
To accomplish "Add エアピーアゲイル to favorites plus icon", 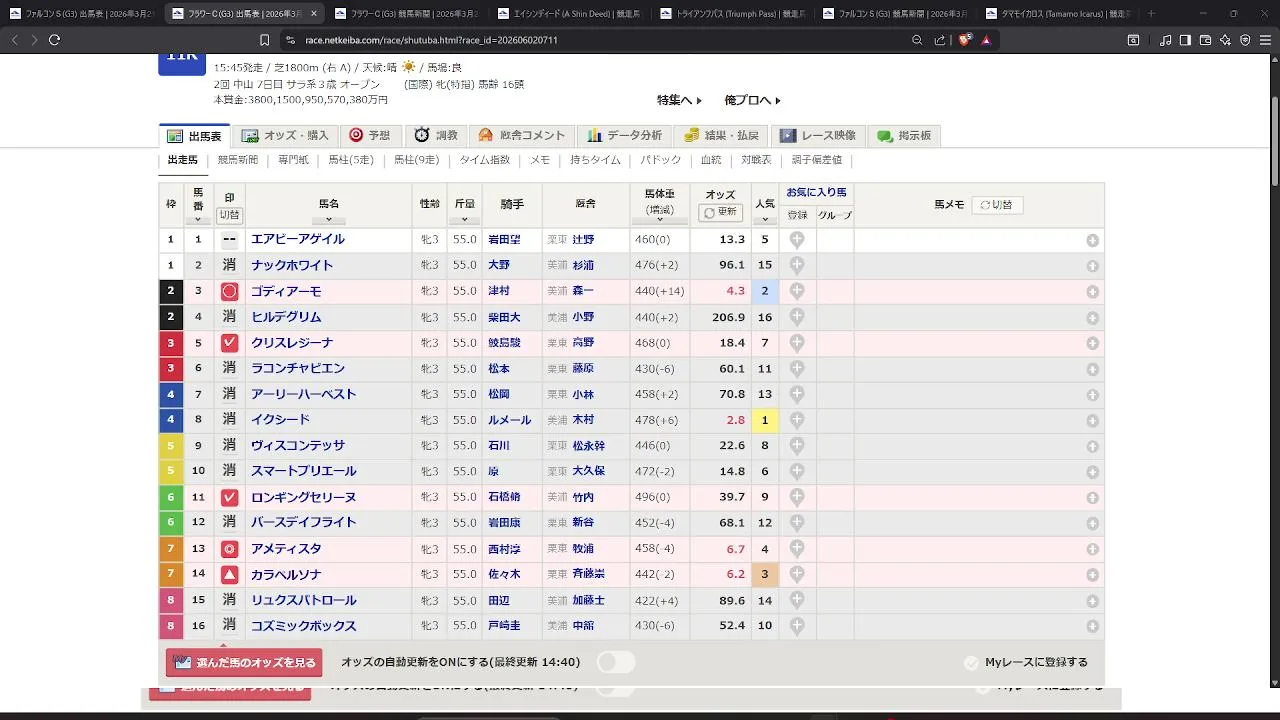I will click(x=797, y=240).
